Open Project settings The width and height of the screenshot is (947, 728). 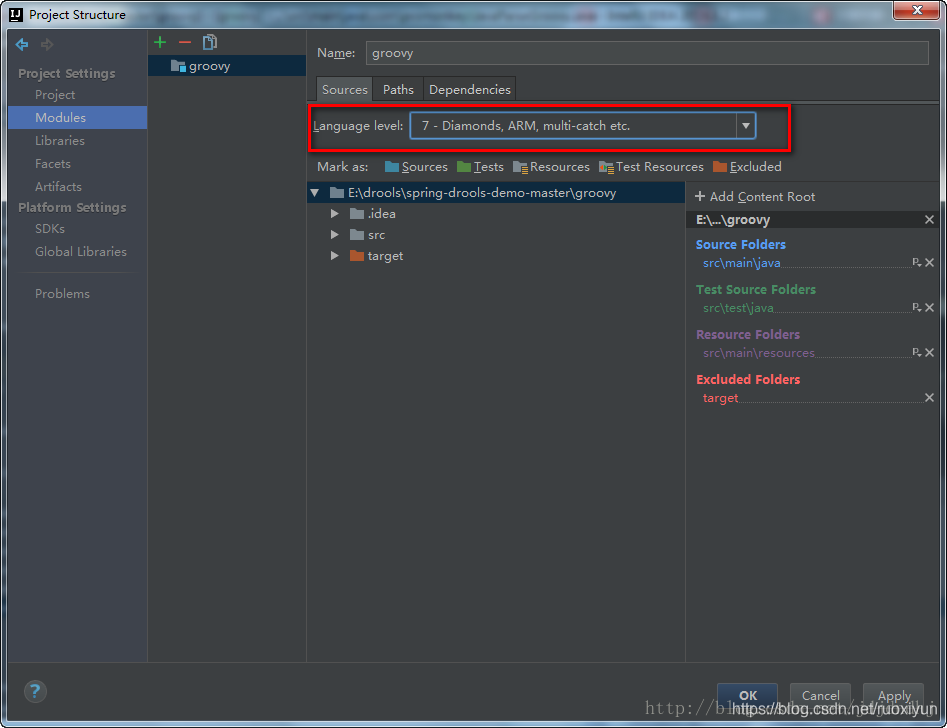pyautogui.click(x=55, y=95)
